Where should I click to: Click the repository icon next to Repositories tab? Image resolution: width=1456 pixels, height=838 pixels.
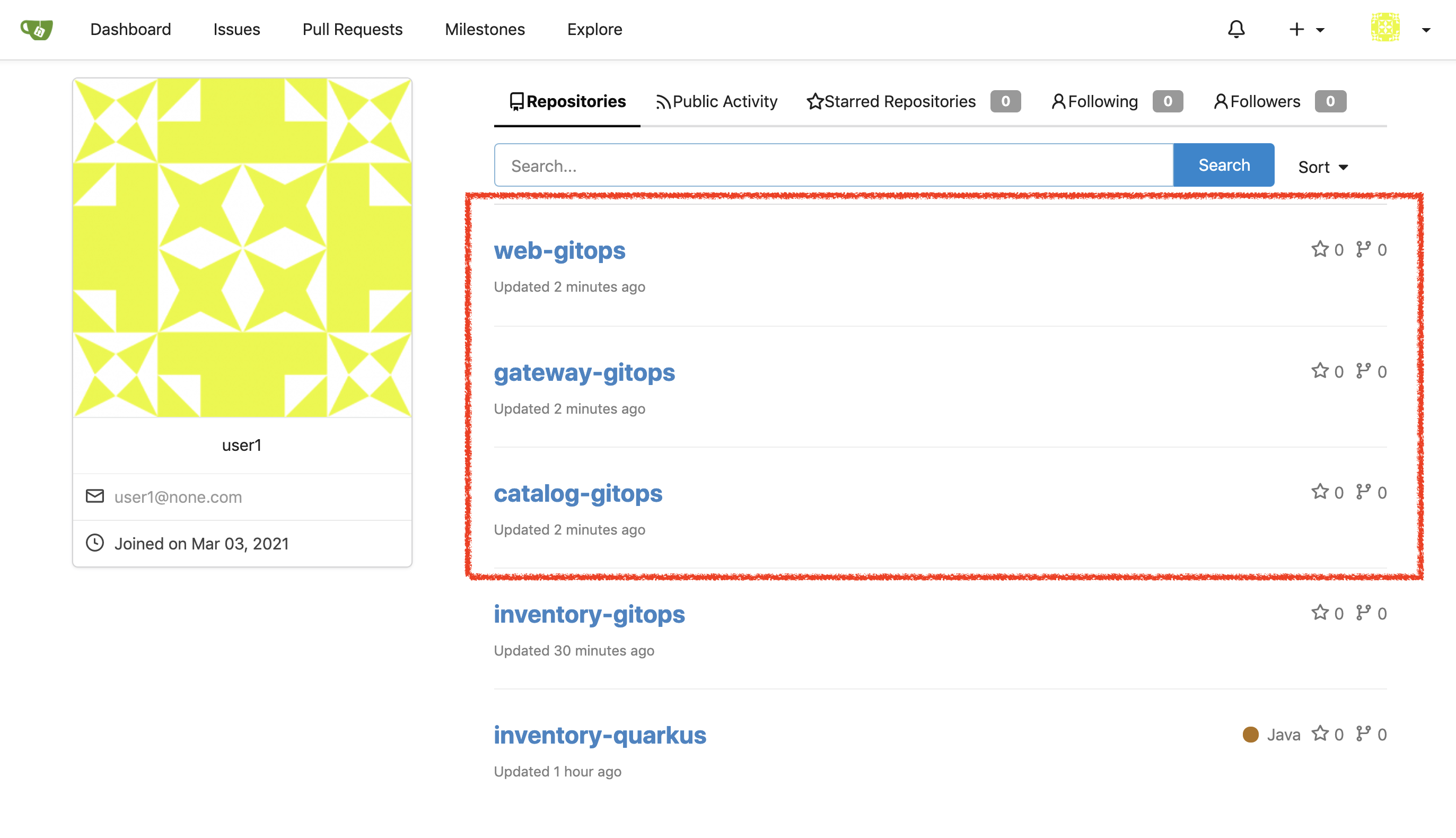(x=516, y=101)
